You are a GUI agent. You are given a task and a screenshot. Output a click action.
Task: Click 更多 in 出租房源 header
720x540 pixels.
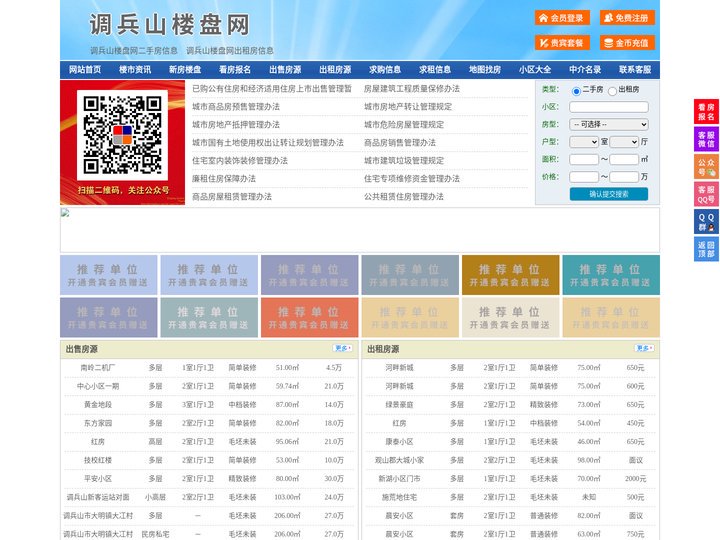tap(644, 349)
